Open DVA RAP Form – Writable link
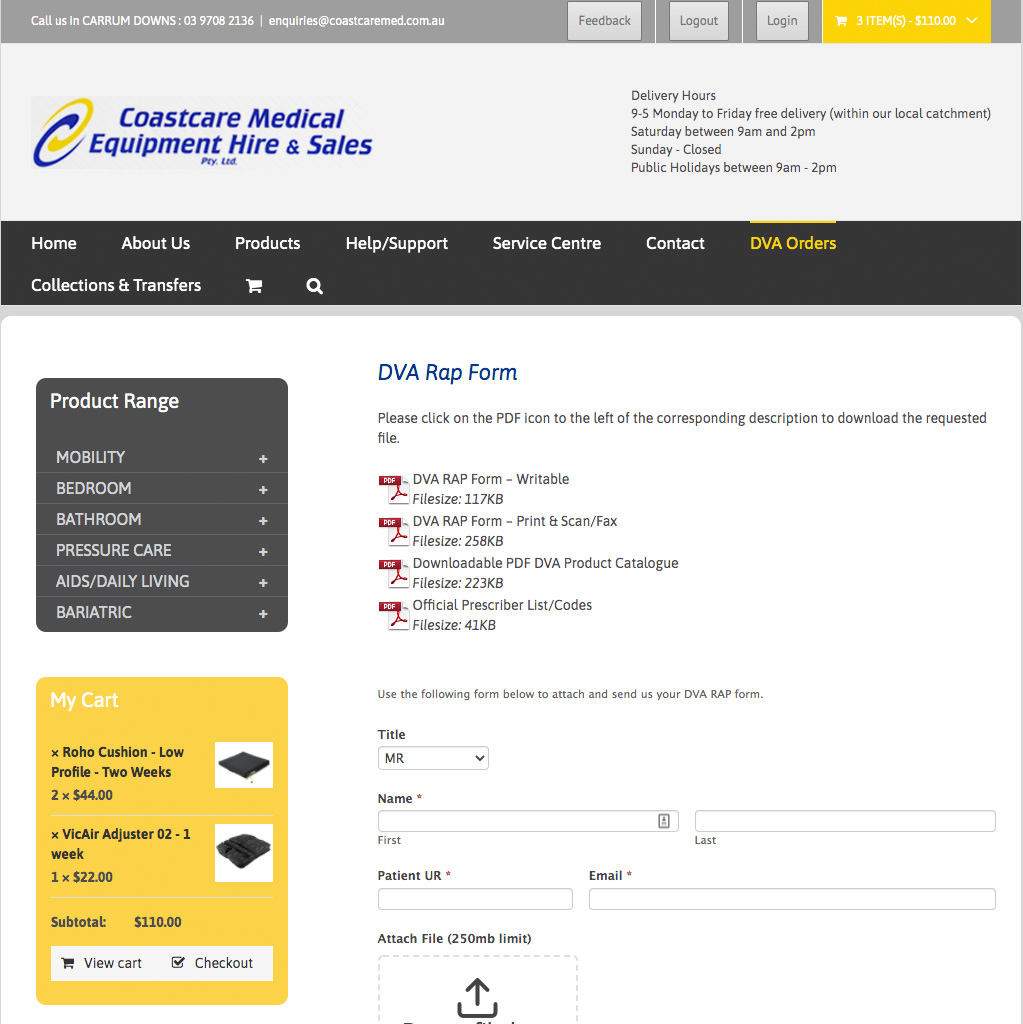Image resolution: width=1023 pixels, height=1024 pixels. (491, 479)
